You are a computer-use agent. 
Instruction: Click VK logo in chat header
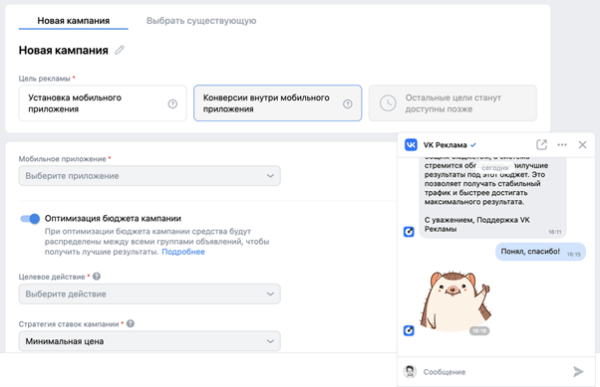(411, 145)
